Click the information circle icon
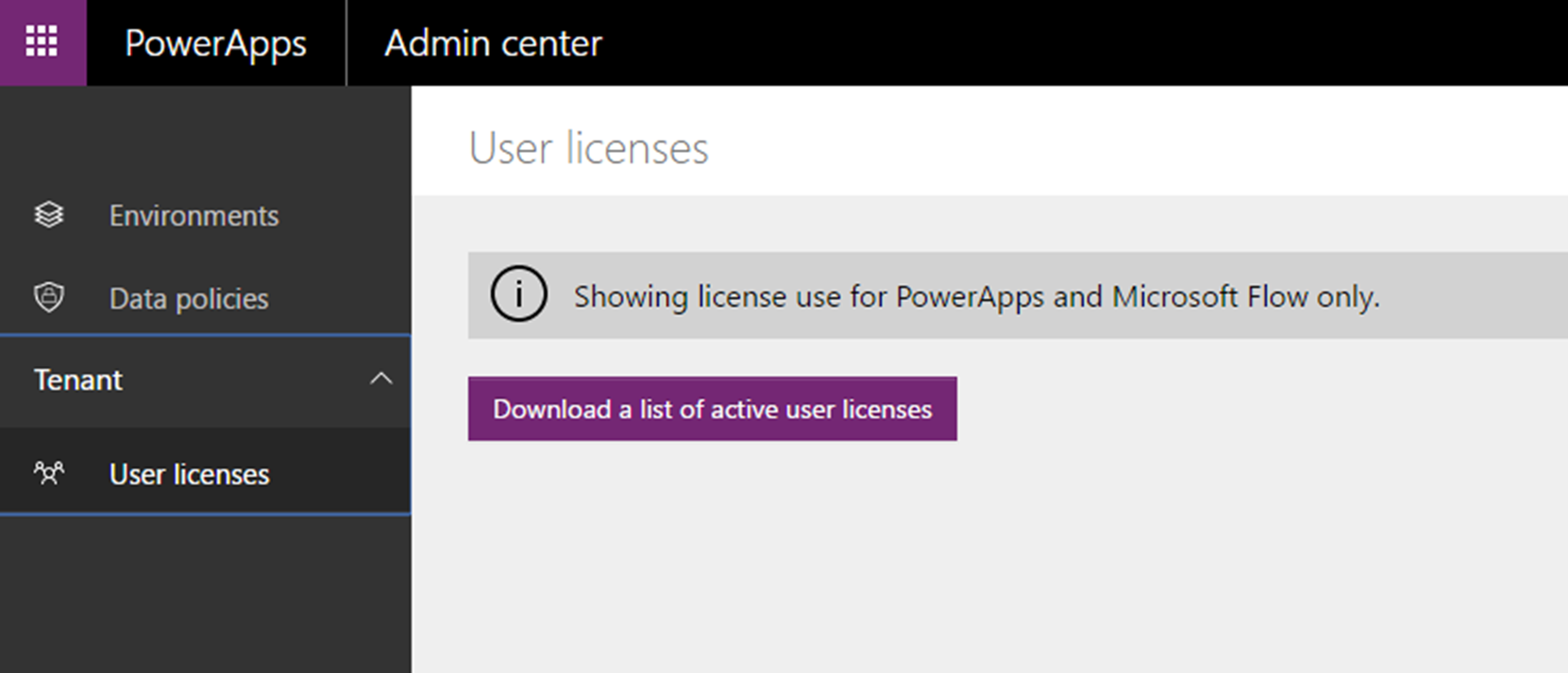1568x673 pixels. tap(518, 295)
